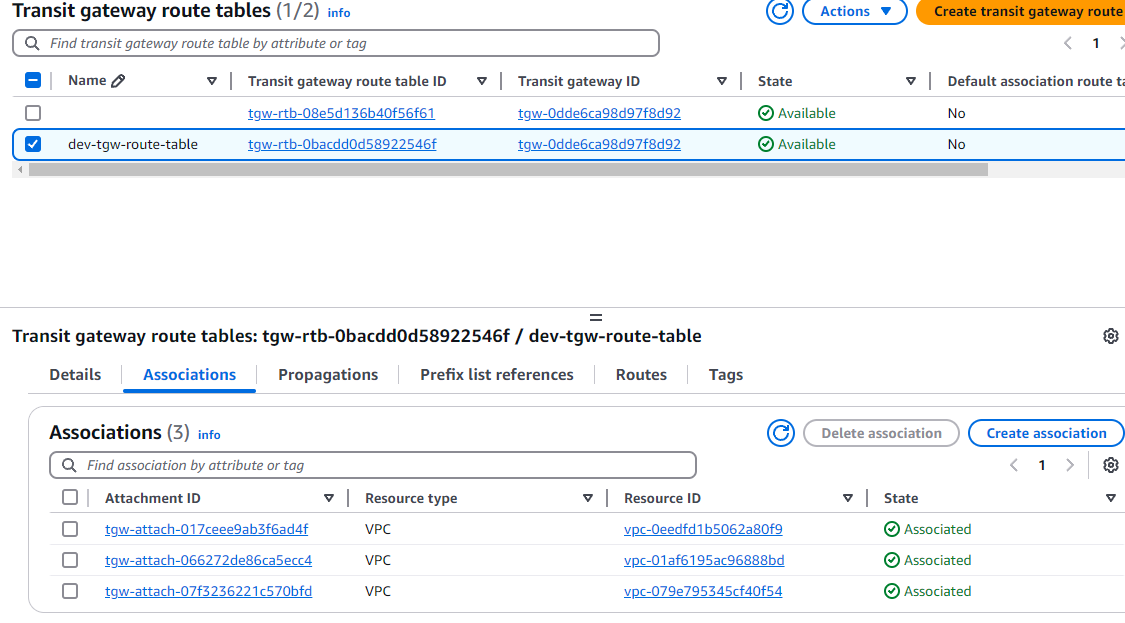
Task: Switch to the Propagations tab
Action: [x=328, y=375]
